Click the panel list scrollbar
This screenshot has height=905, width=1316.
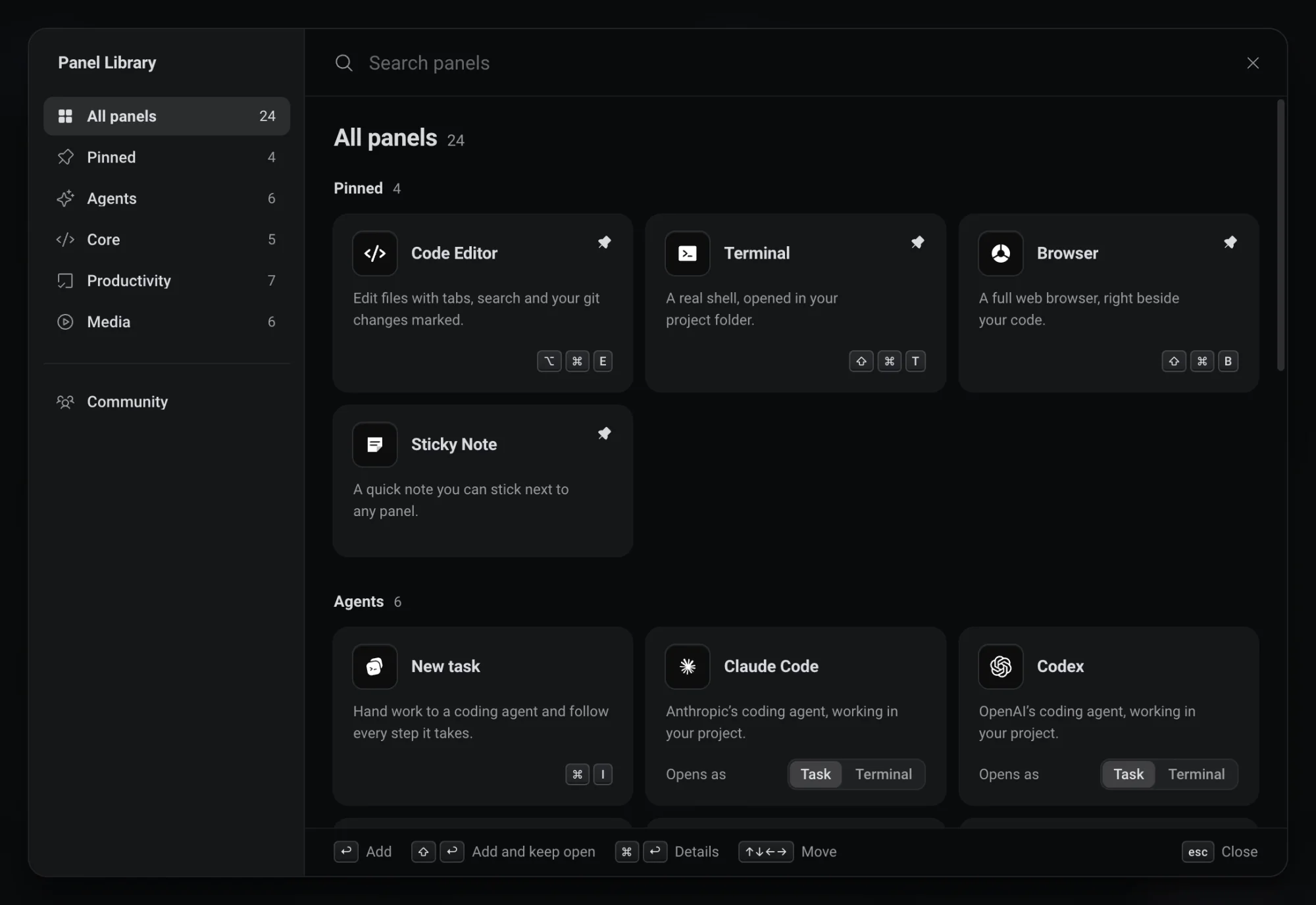1280,235
